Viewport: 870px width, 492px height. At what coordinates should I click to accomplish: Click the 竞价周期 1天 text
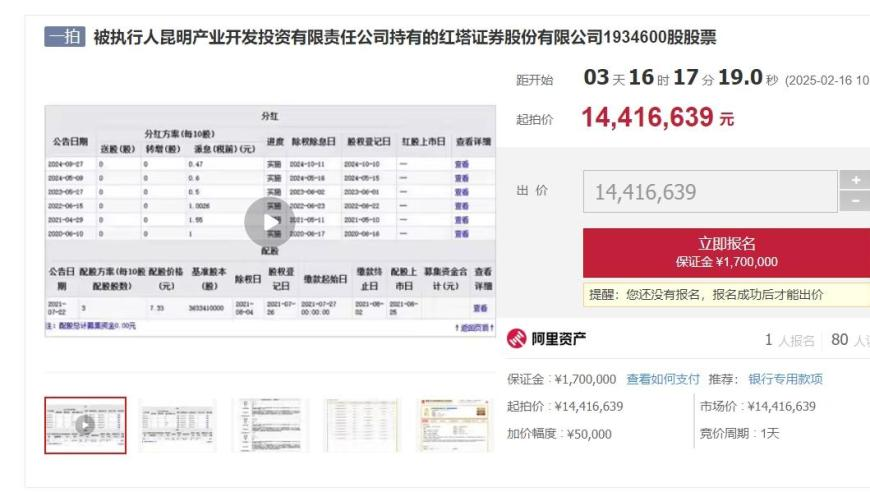(x=740, y=433)
